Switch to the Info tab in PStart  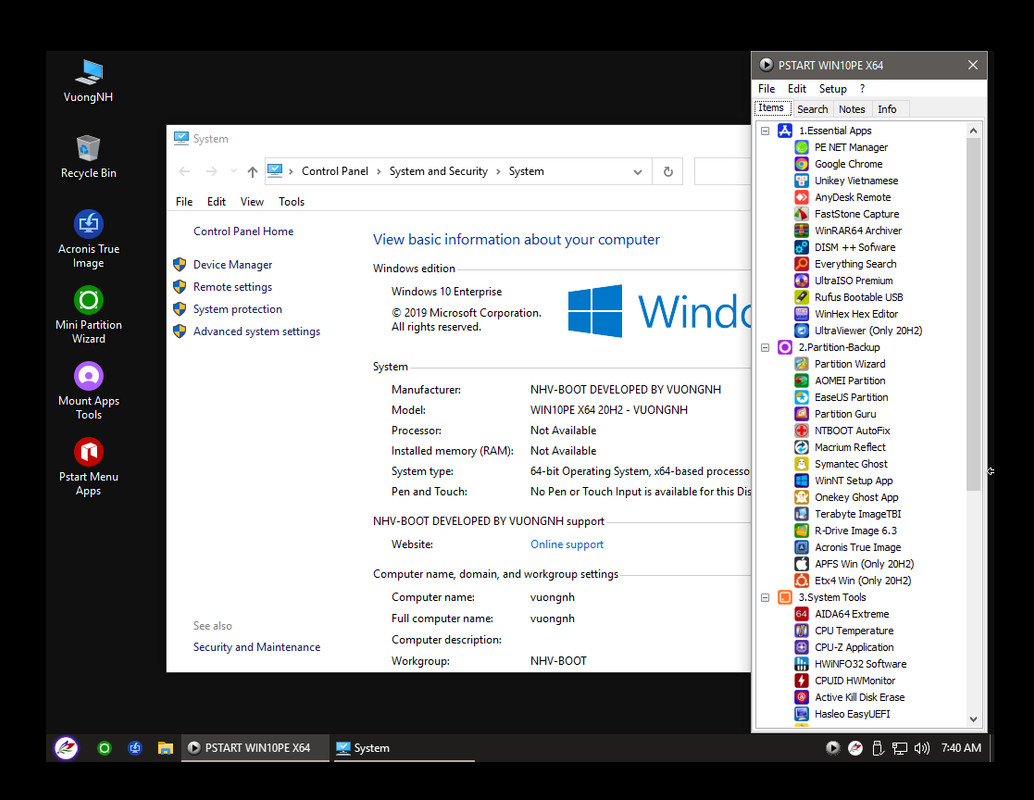point(887,109)
